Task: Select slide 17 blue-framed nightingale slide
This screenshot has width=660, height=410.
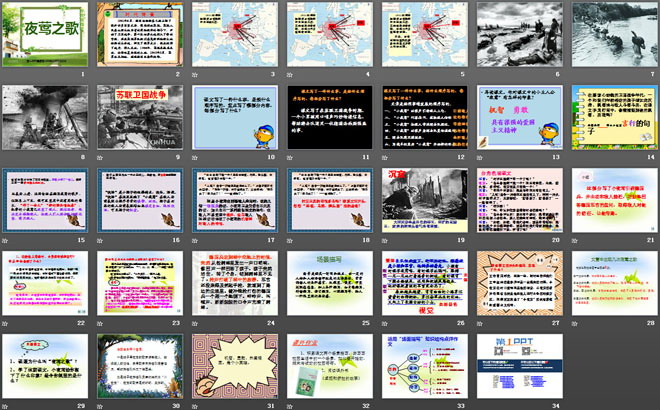Action: point(235,200)
